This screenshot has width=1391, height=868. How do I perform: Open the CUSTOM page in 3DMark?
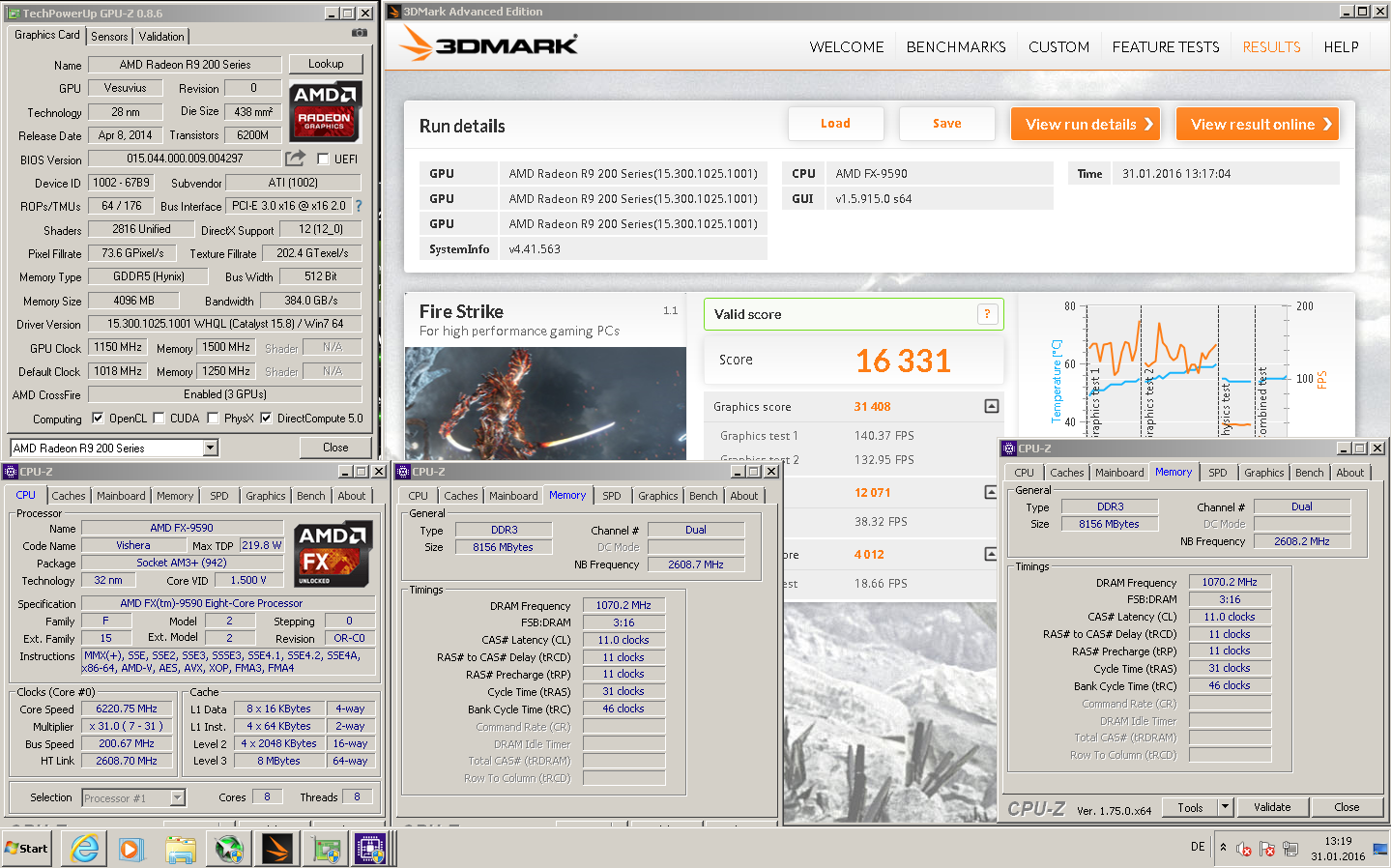(1058, 46)
